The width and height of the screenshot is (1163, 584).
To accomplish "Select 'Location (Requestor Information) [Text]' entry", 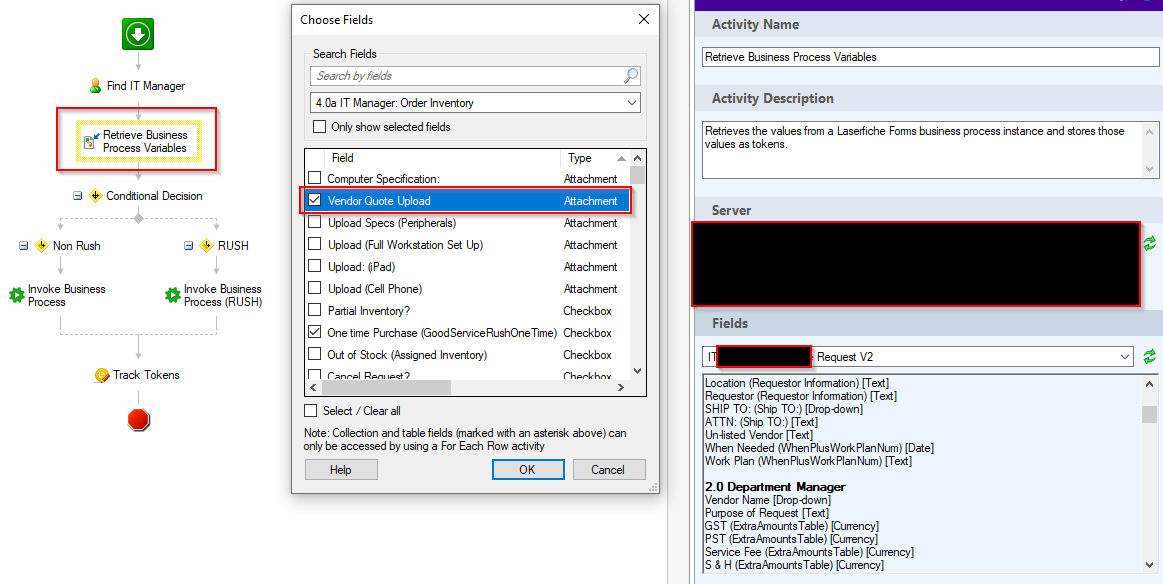I will 797,383.
